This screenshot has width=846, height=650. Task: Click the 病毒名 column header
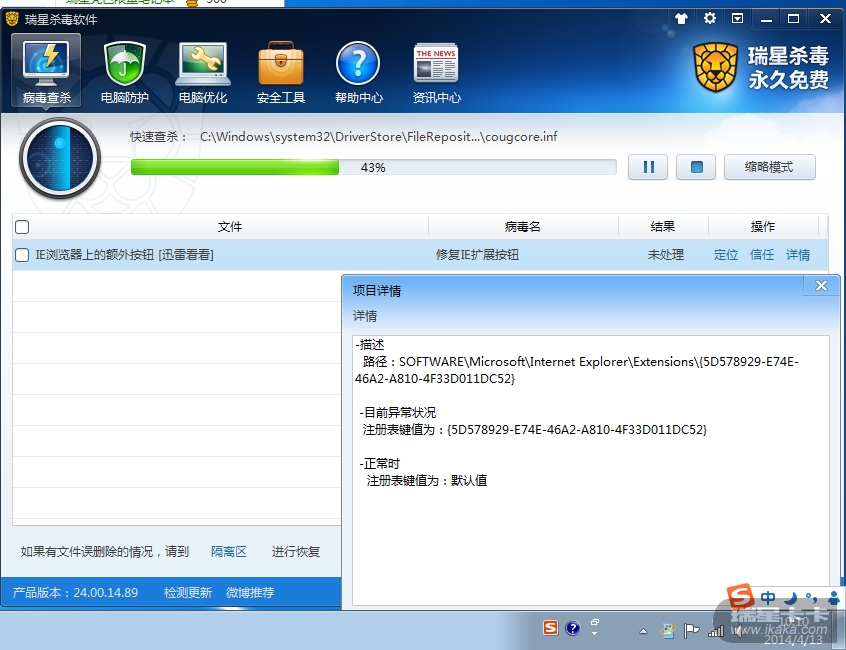(x=523, y=227)
